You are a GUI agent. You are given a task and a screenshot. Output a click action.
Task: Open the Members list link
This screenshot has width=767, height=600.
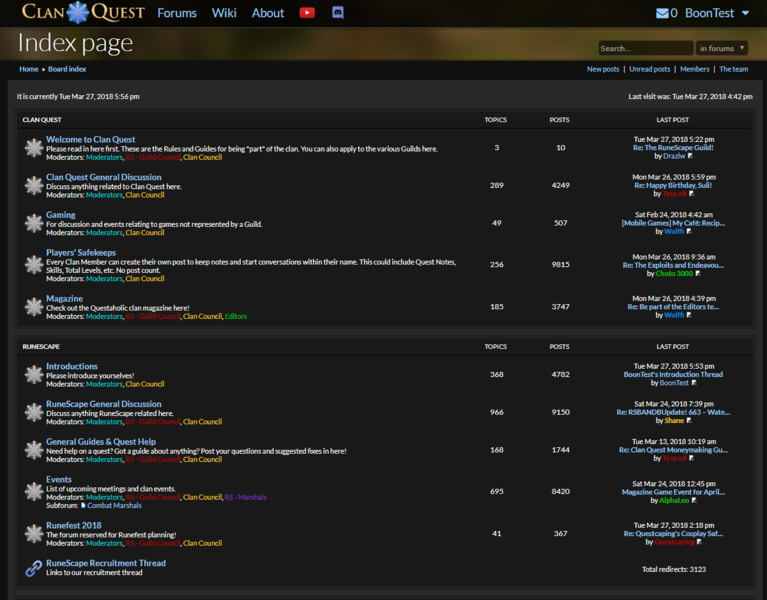point(695,69)
